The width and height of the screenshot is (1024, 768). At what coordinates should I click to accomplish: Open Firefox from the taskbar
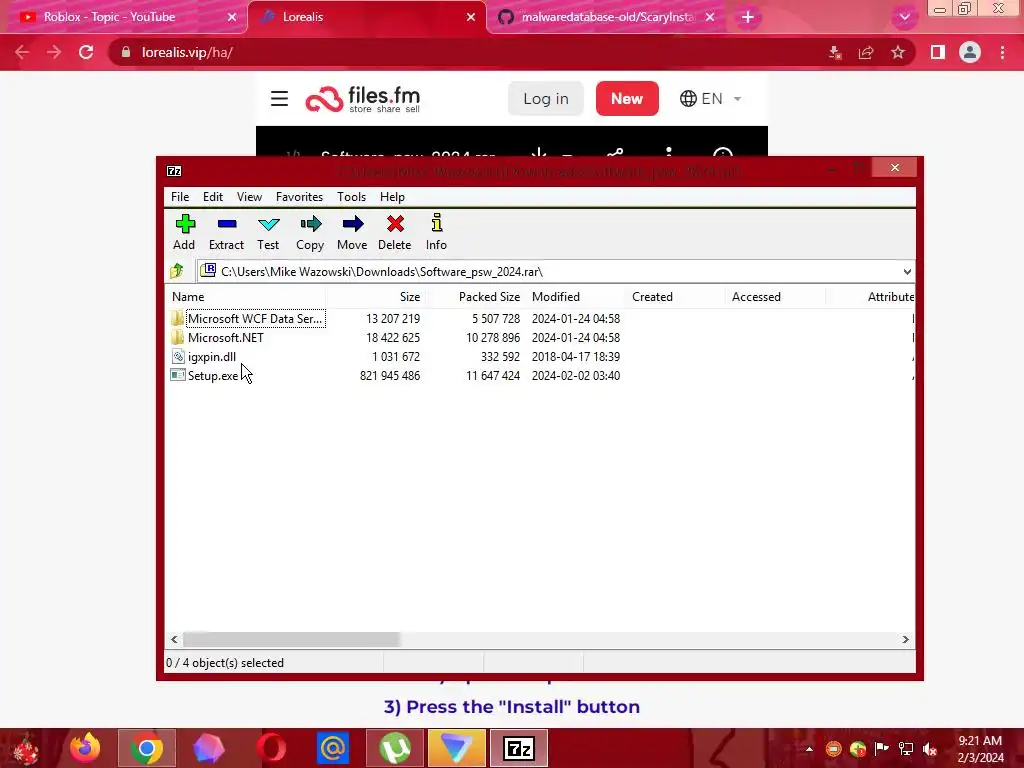85,748
